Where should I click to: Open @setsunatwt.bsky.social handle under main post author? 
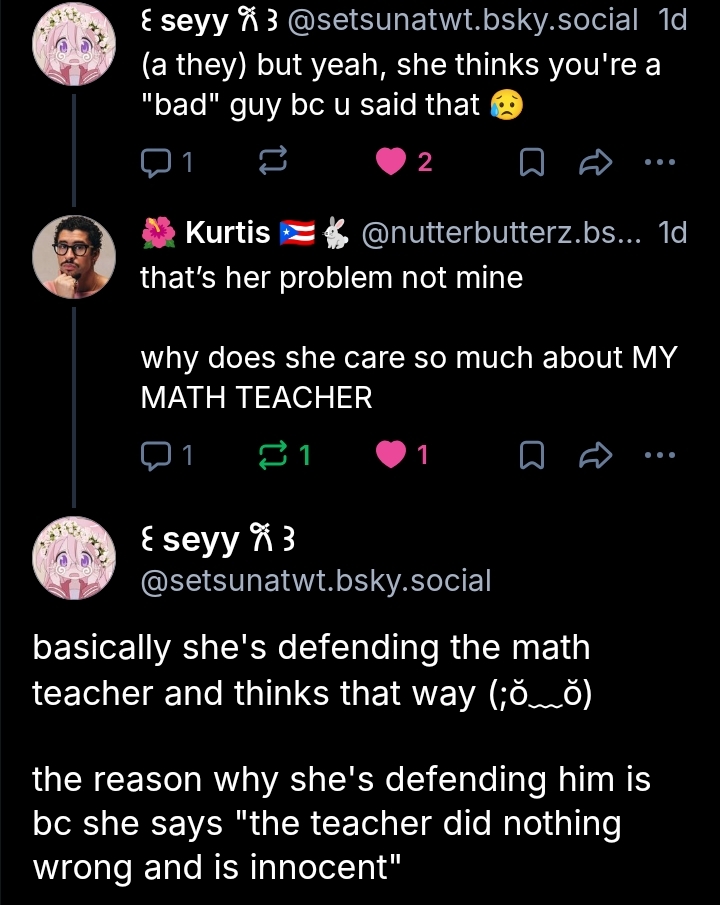click(316, 580)
